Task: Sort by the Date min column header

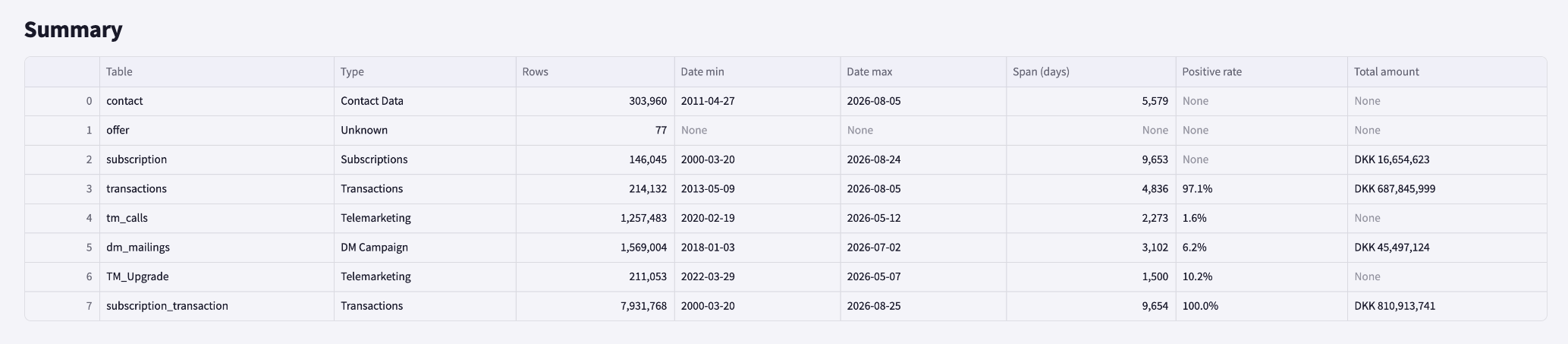Action: [757, 71]
